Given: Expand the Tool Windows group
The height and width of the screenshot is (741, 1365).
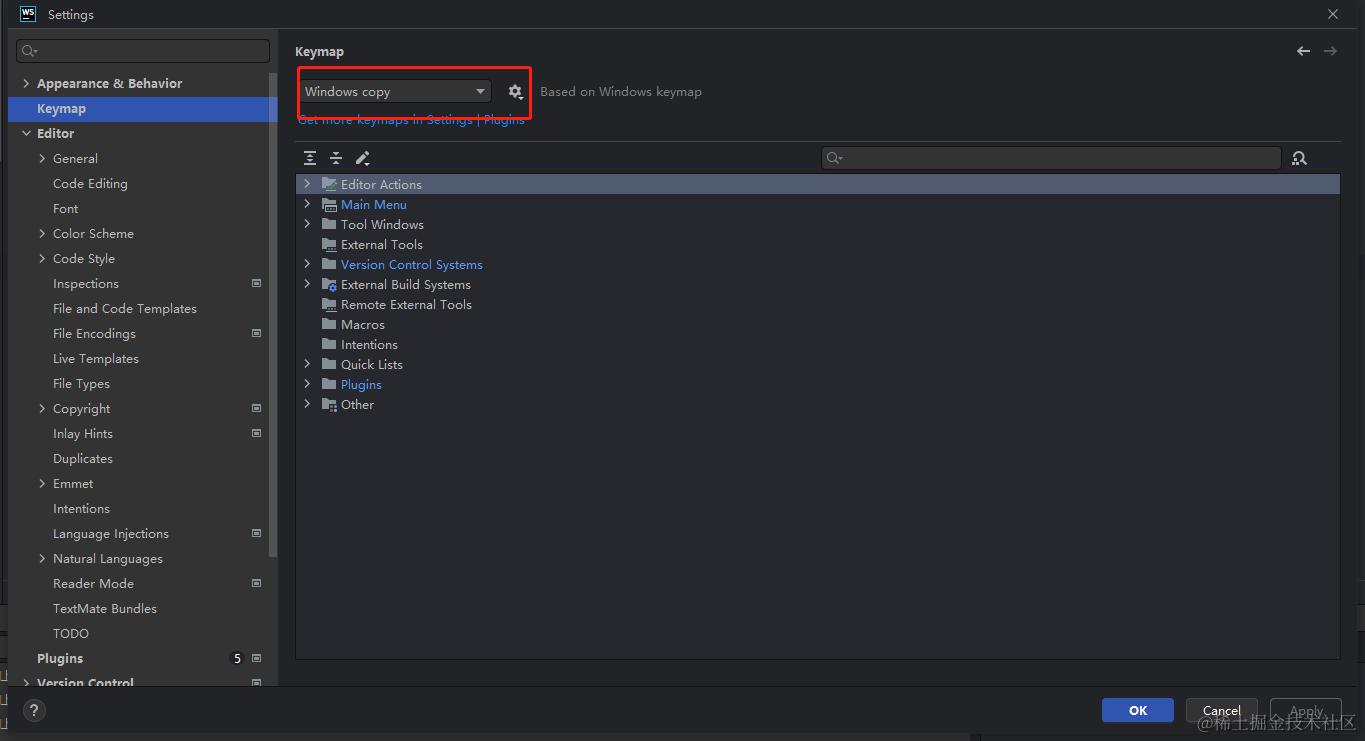Looking at the screenshot, I should point(307,224).
